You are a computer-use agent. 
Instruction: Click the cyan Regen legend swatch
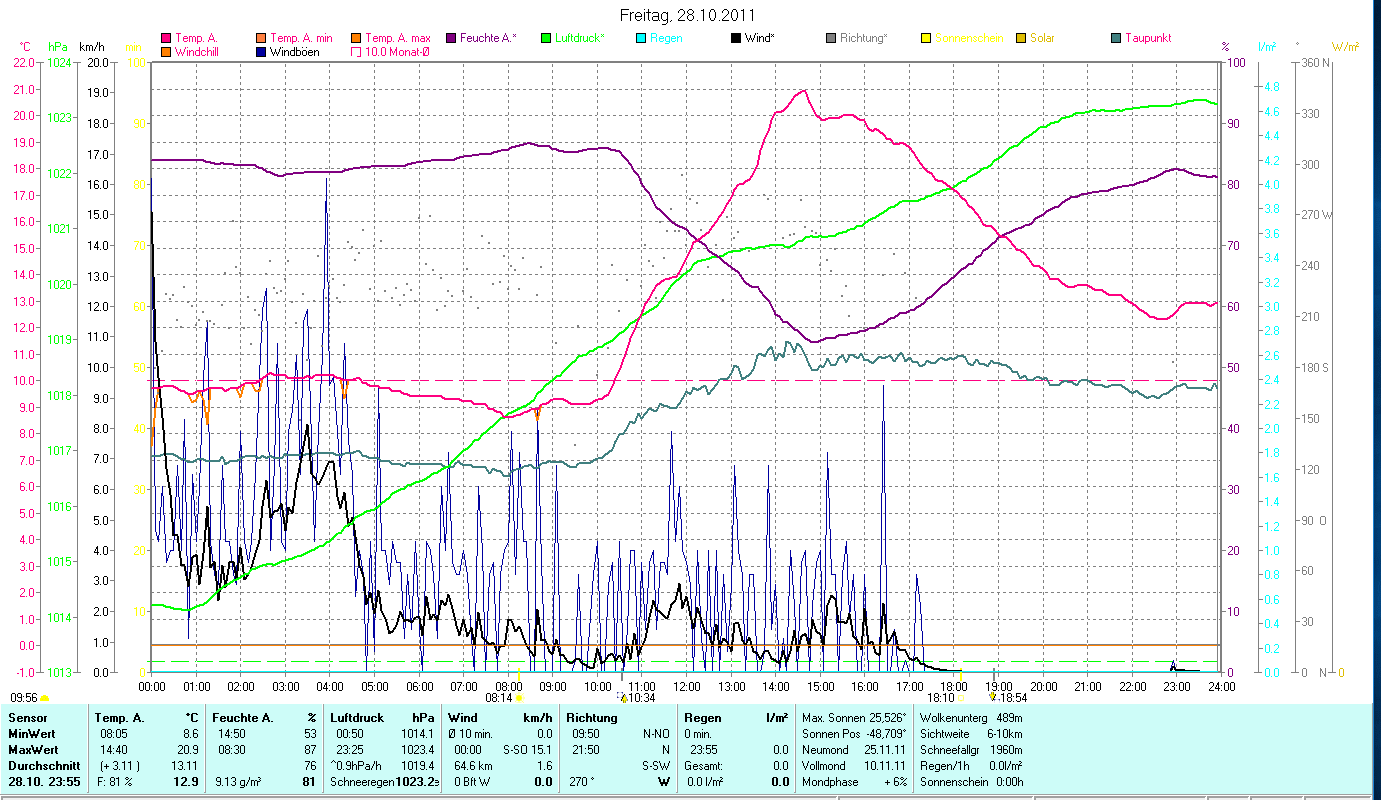(641, 38)
